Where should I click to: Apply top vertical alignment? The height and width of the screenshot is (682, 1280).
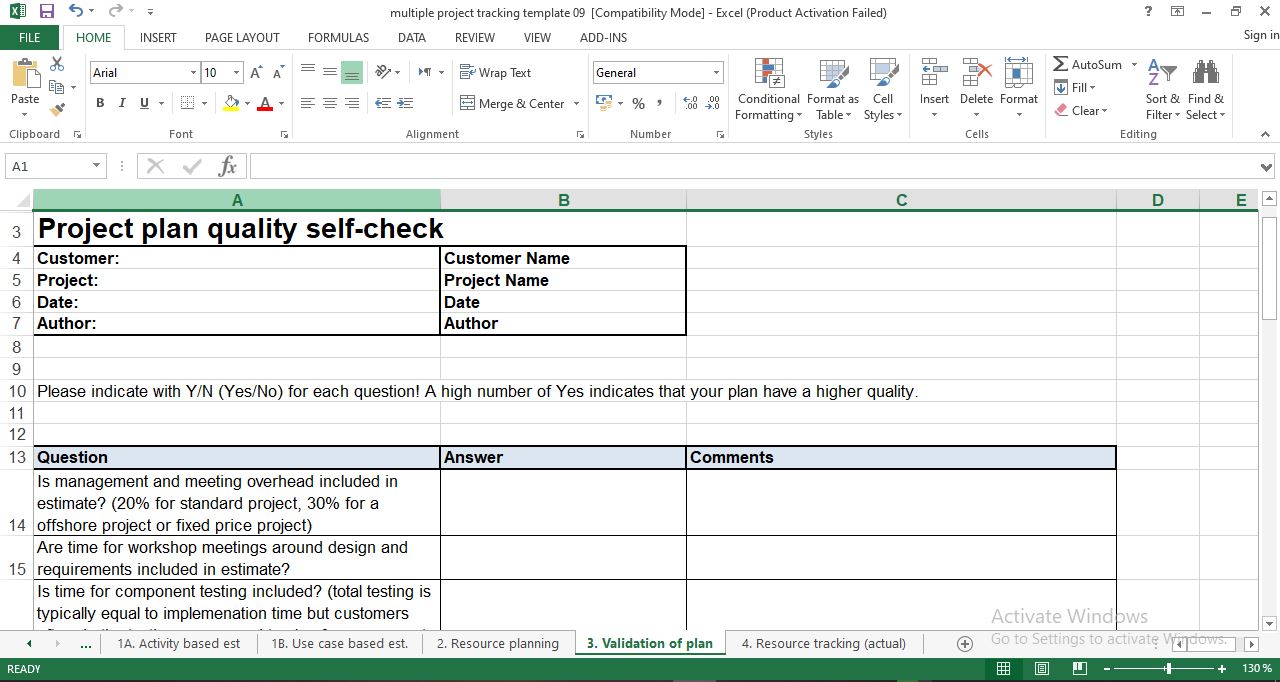(308, 72)
